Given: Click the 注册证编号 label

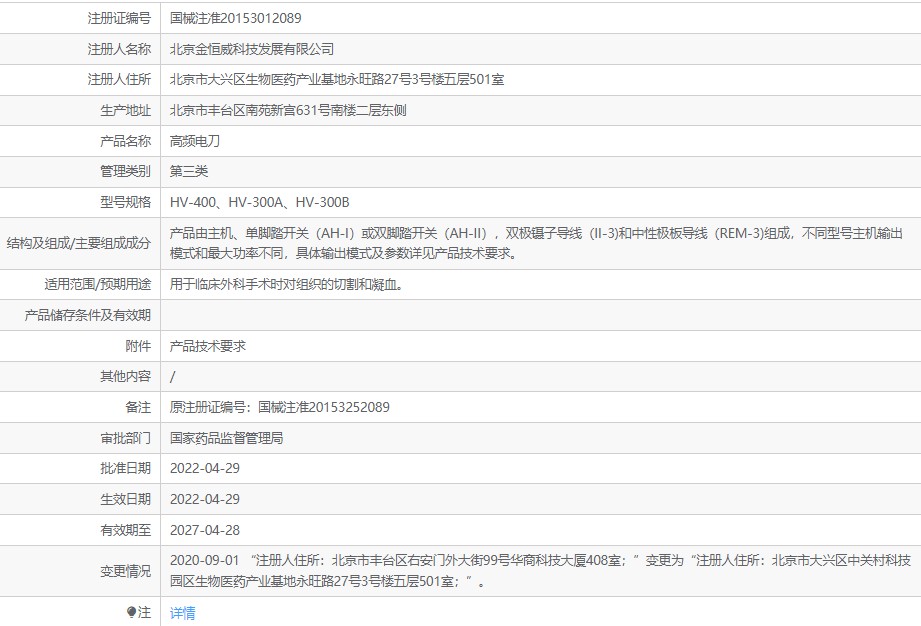Looking at the screenshot, I should (x=119, y=18).
